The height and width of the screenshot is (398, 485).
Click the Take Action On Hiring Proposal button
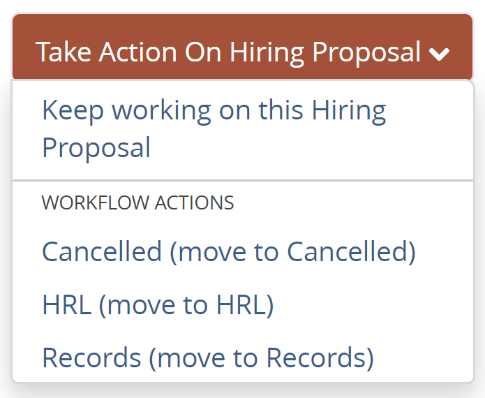point(242,46)
